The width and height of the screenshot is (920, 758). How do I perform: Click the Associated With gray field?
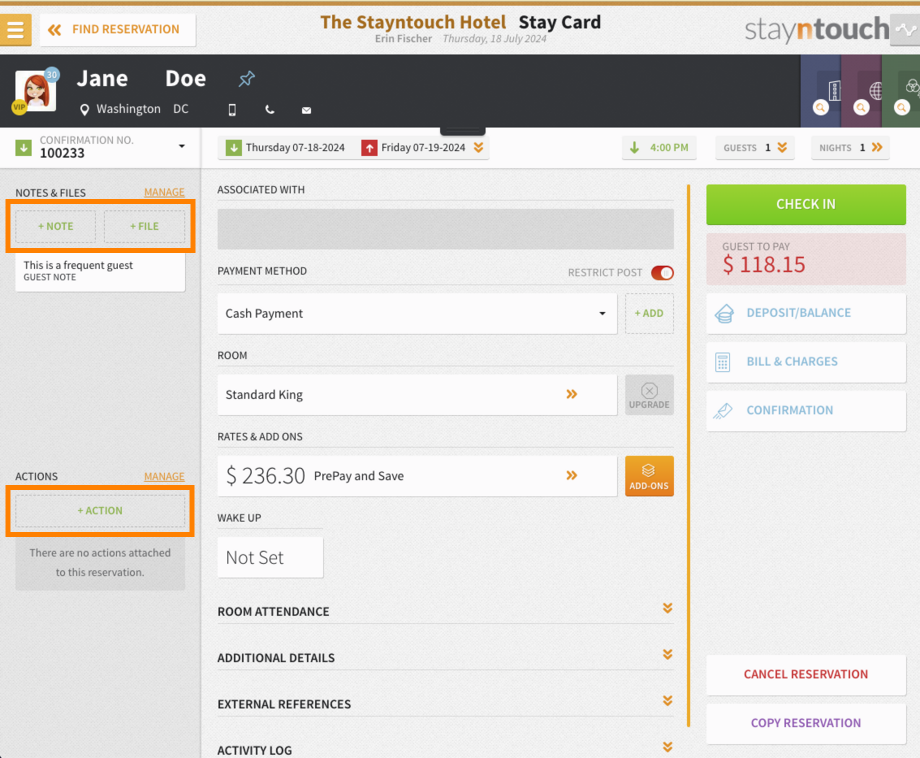point(445,229)
